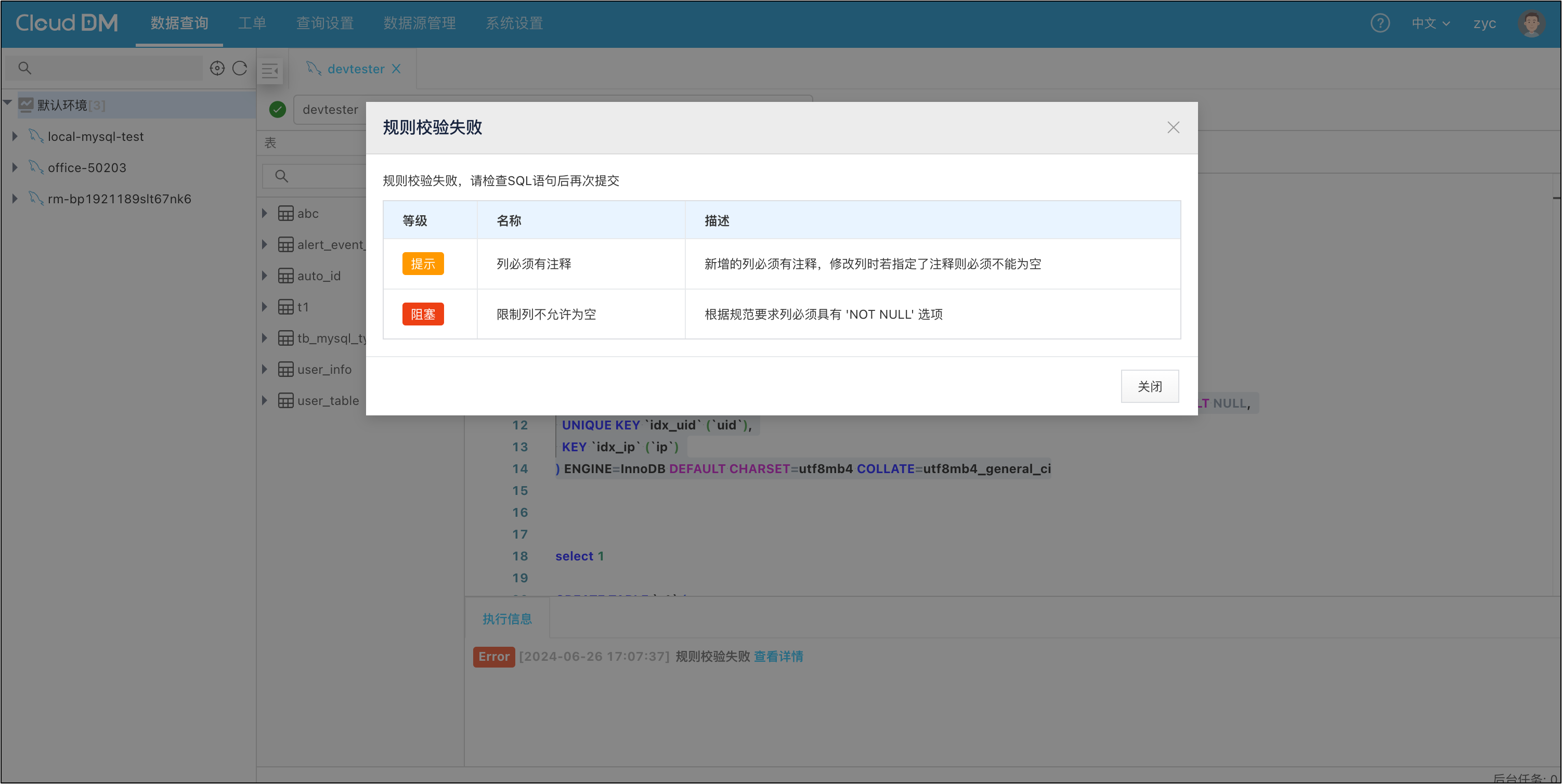The width and height of the screenshot is (1562, 784).
Task: Click the locate target icon in sidebar
Action: 217,68
